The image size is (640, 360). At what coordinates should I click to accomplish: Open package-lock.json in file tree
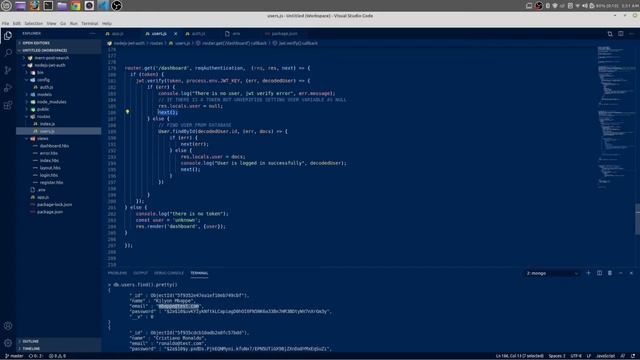(x=58, y=205)
